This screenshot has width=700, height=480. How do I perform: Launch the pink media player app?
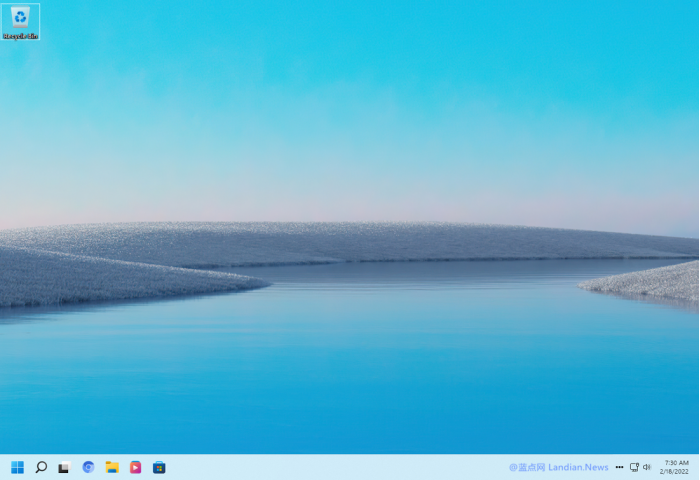tap(135, 467)
